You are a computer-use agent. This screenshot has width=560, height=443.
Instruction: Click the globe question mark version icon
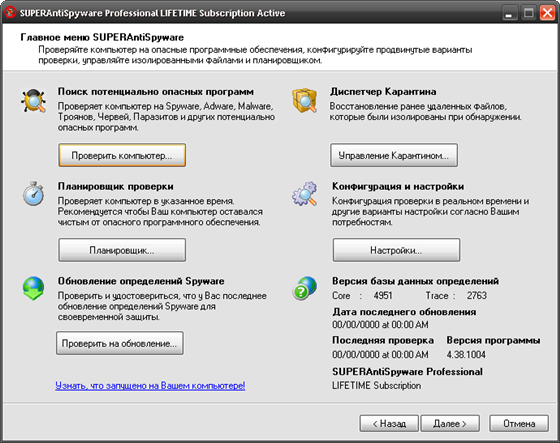coord(304,288)
